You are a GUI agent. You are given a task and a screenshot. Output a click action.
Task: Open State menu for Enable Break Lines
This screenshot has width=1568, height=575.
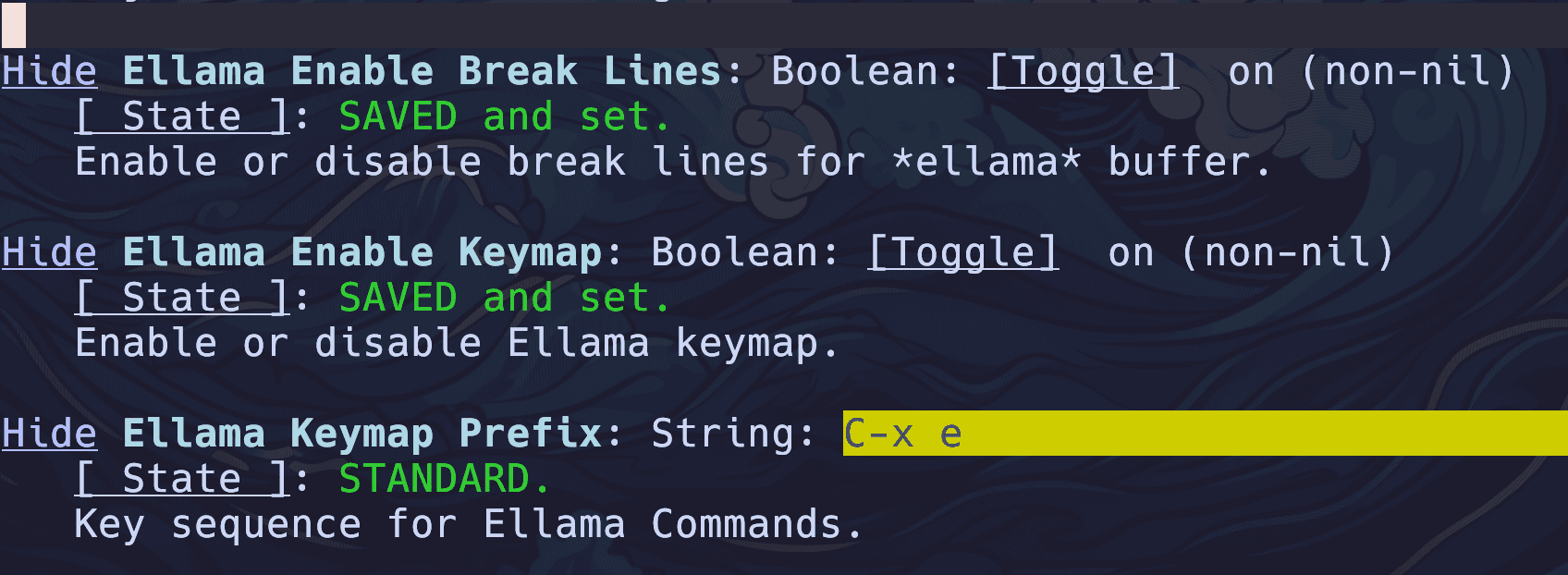[x=182, y=116]
